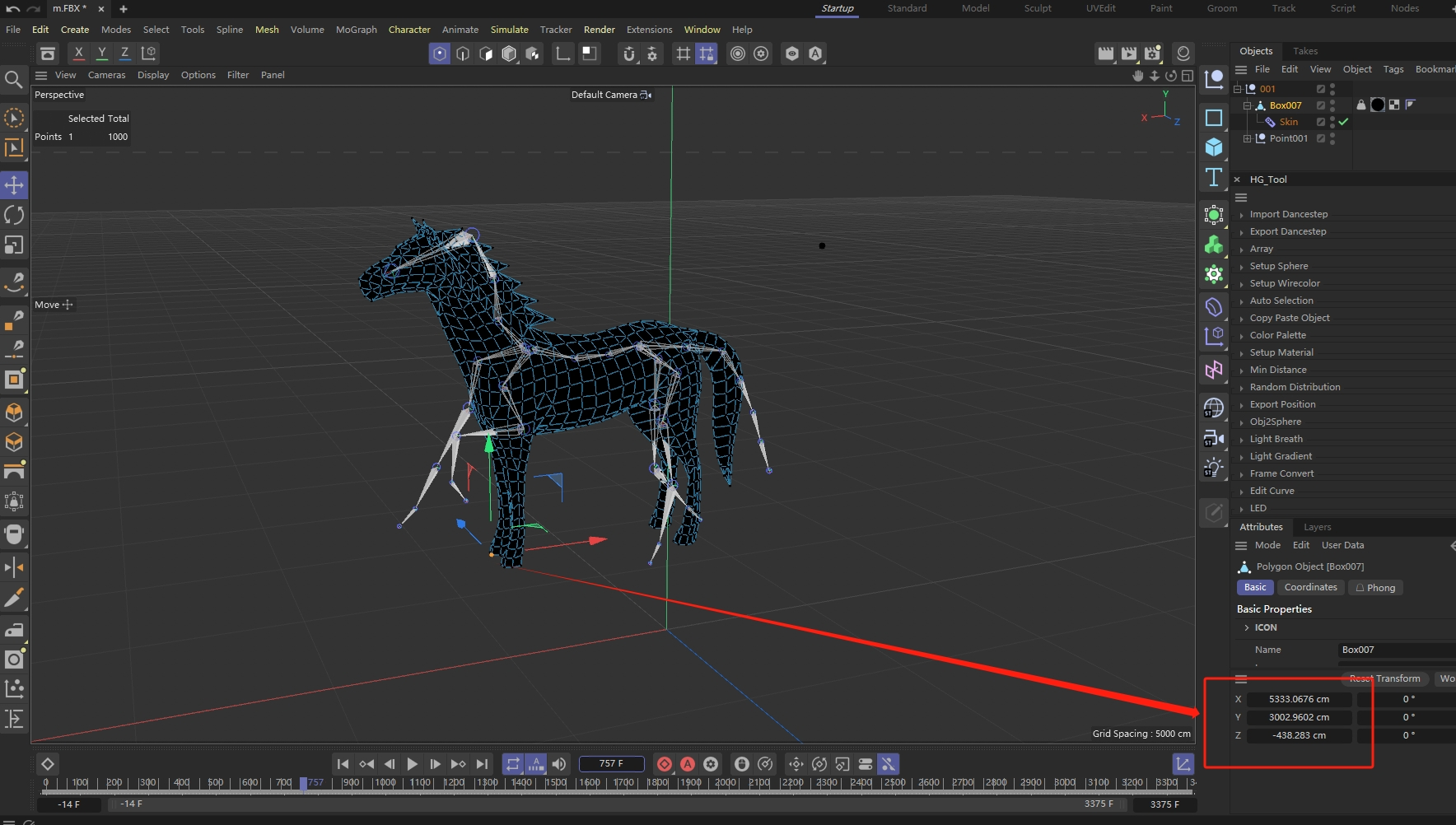This screenshot has width=1456, height=825.
Task: Activate Points mode in top toolbar
Action: [440, 54]
